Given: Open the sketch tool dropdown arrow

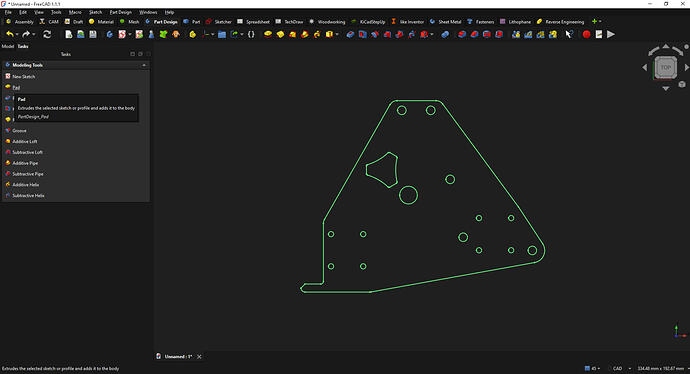Looking at the screenshot, I should 129,34.
